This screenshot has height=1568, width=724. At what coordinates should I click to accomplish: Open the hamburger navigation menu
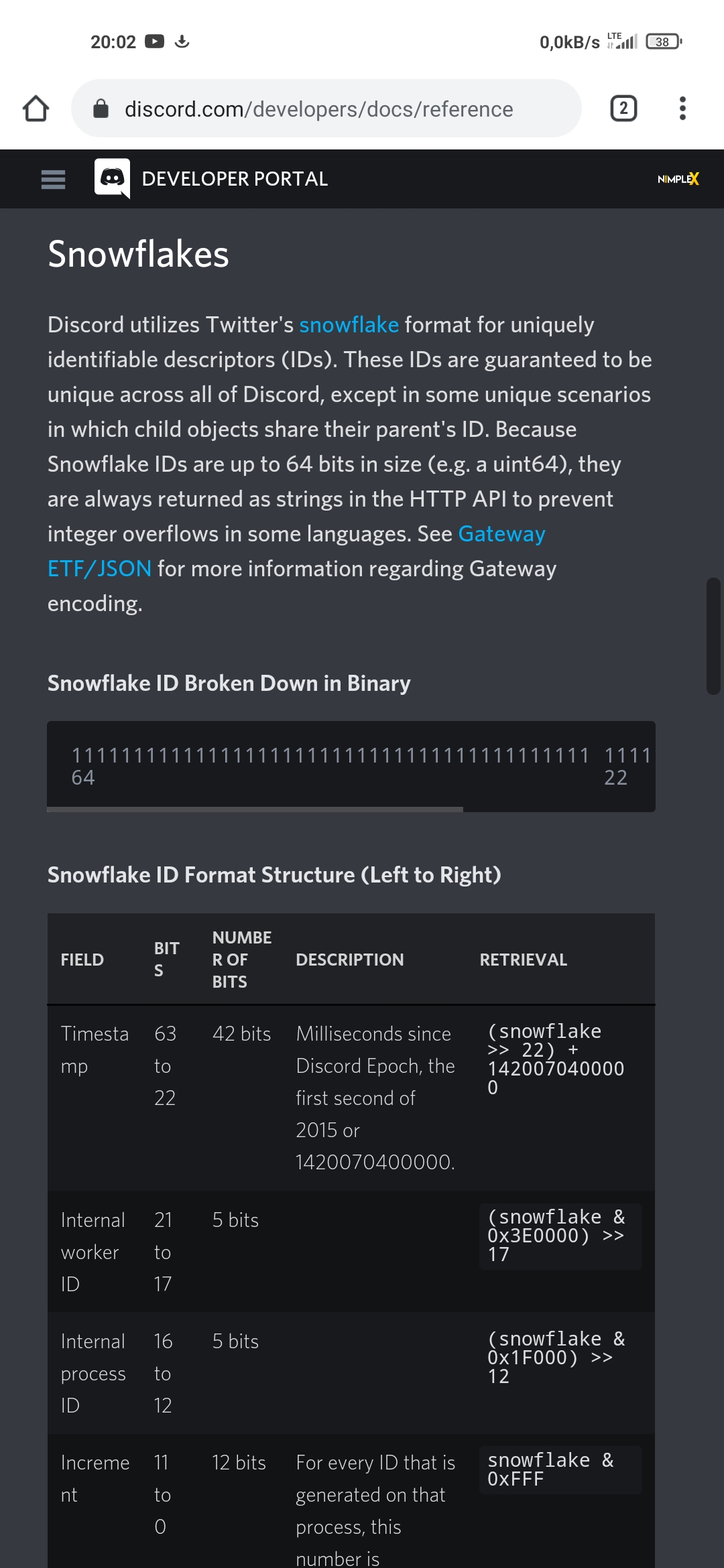[x=53, y=179]
